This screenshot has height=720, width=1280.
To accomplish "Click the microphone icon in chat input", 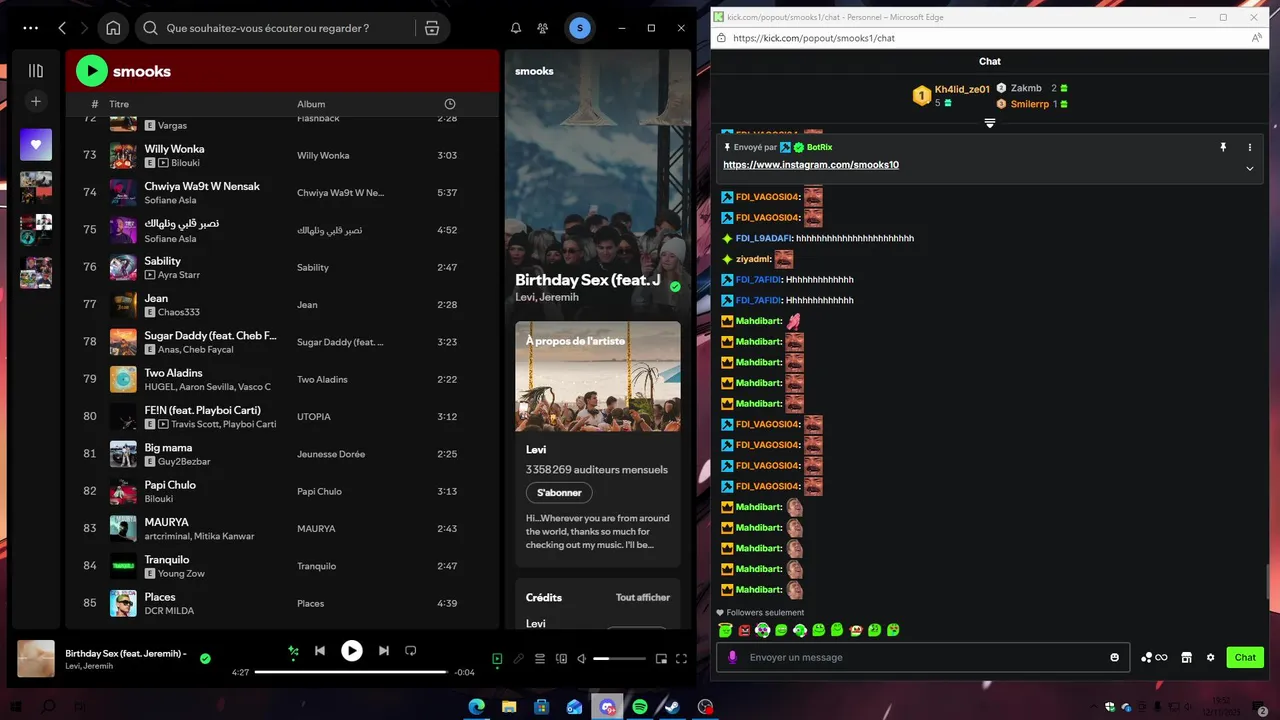I will pyautogui.click(x=733, y=657).
